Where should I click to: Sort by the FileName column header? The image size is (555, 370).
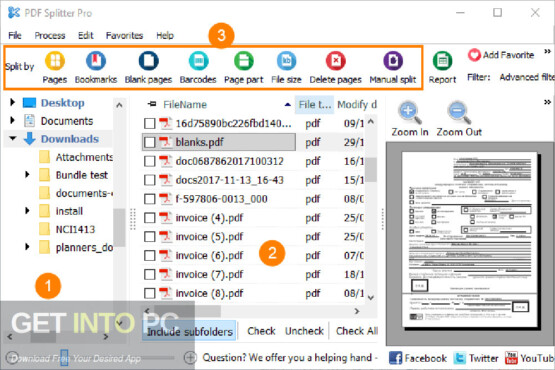(x=185, y=104)
